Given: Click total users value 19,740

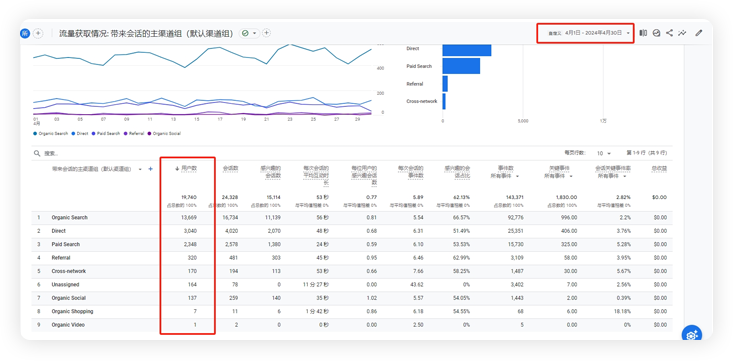Looking at the screenshot, I should coord(189,197).
